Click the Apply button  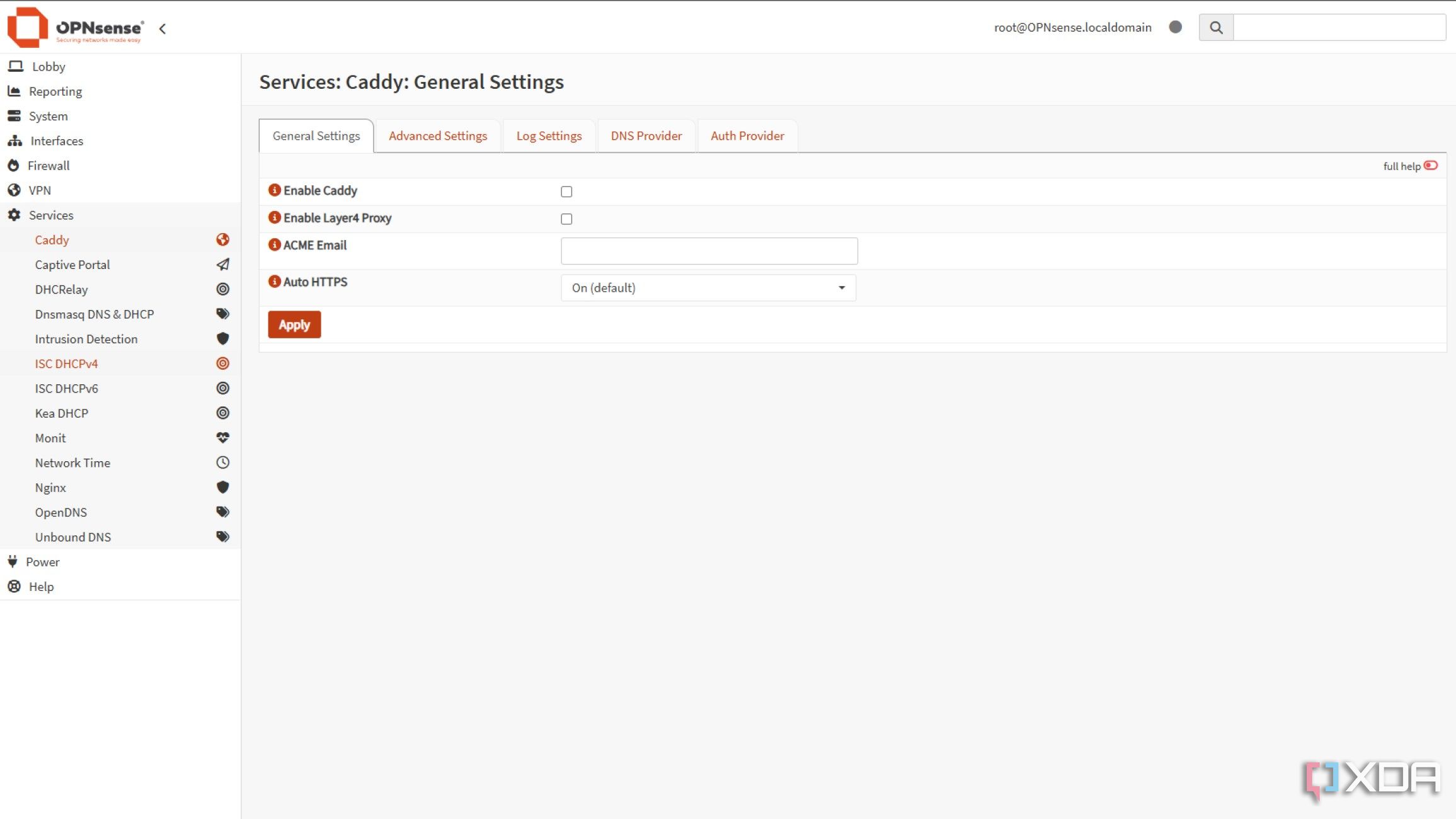pos(294,324)
